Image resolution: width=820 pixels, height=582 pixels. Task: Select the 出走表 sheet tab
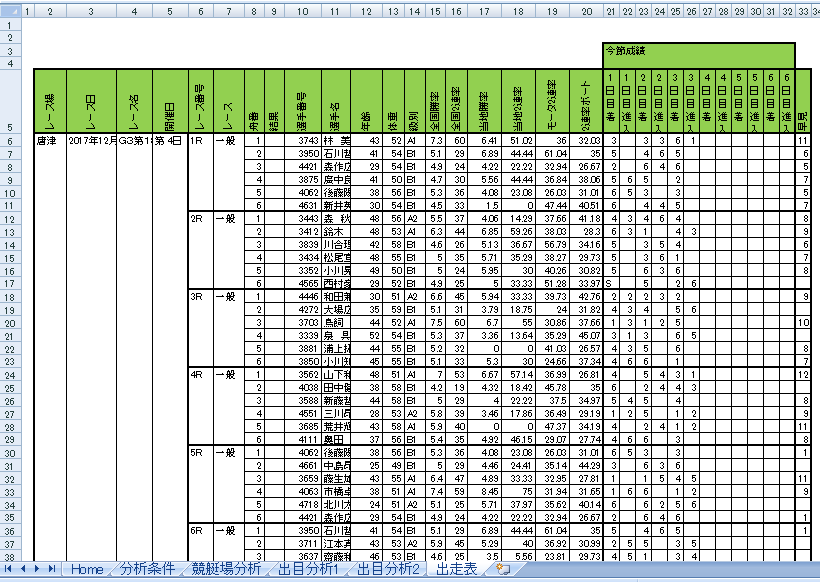tap(456, 569)
